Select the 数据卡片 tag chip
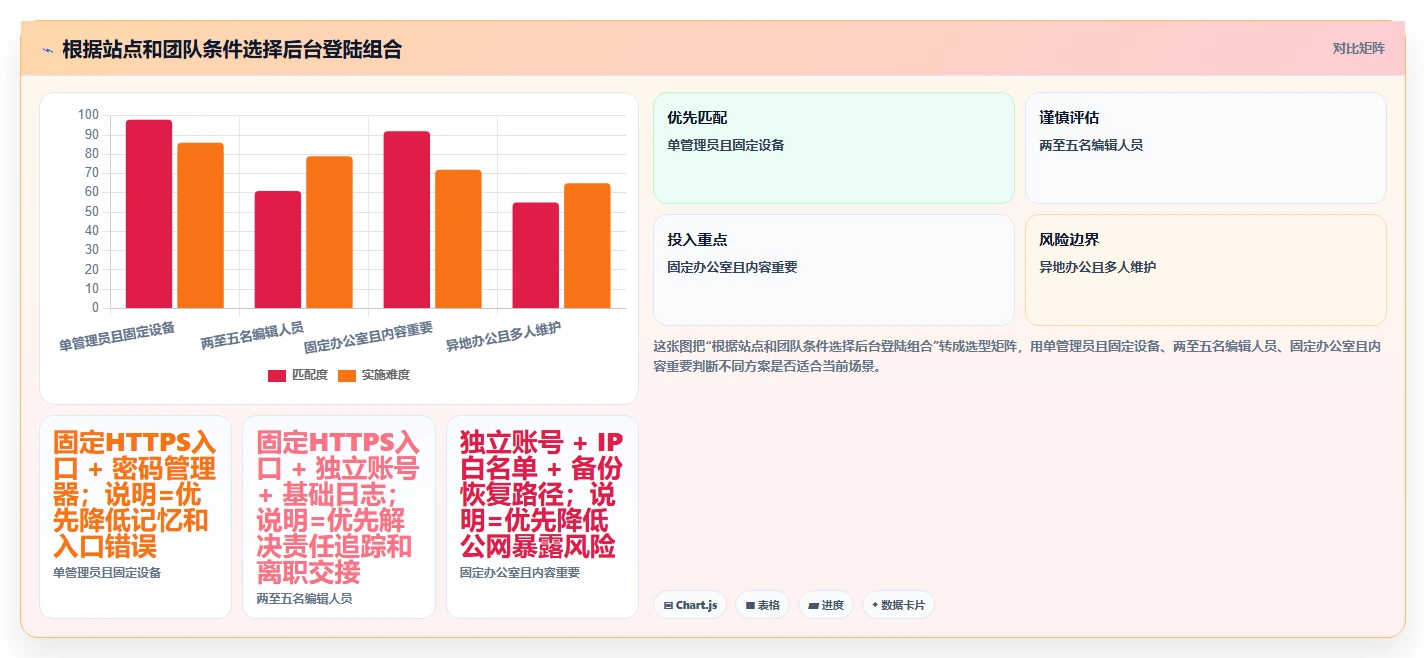This screenshot has width=1426, height=658. tap(898, 605)
